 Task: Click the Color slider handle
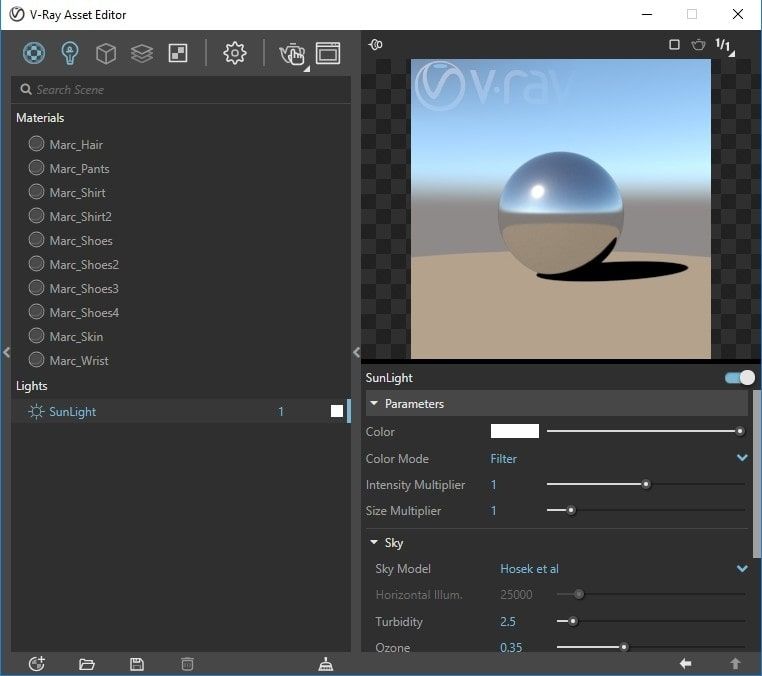pos(740,431)
